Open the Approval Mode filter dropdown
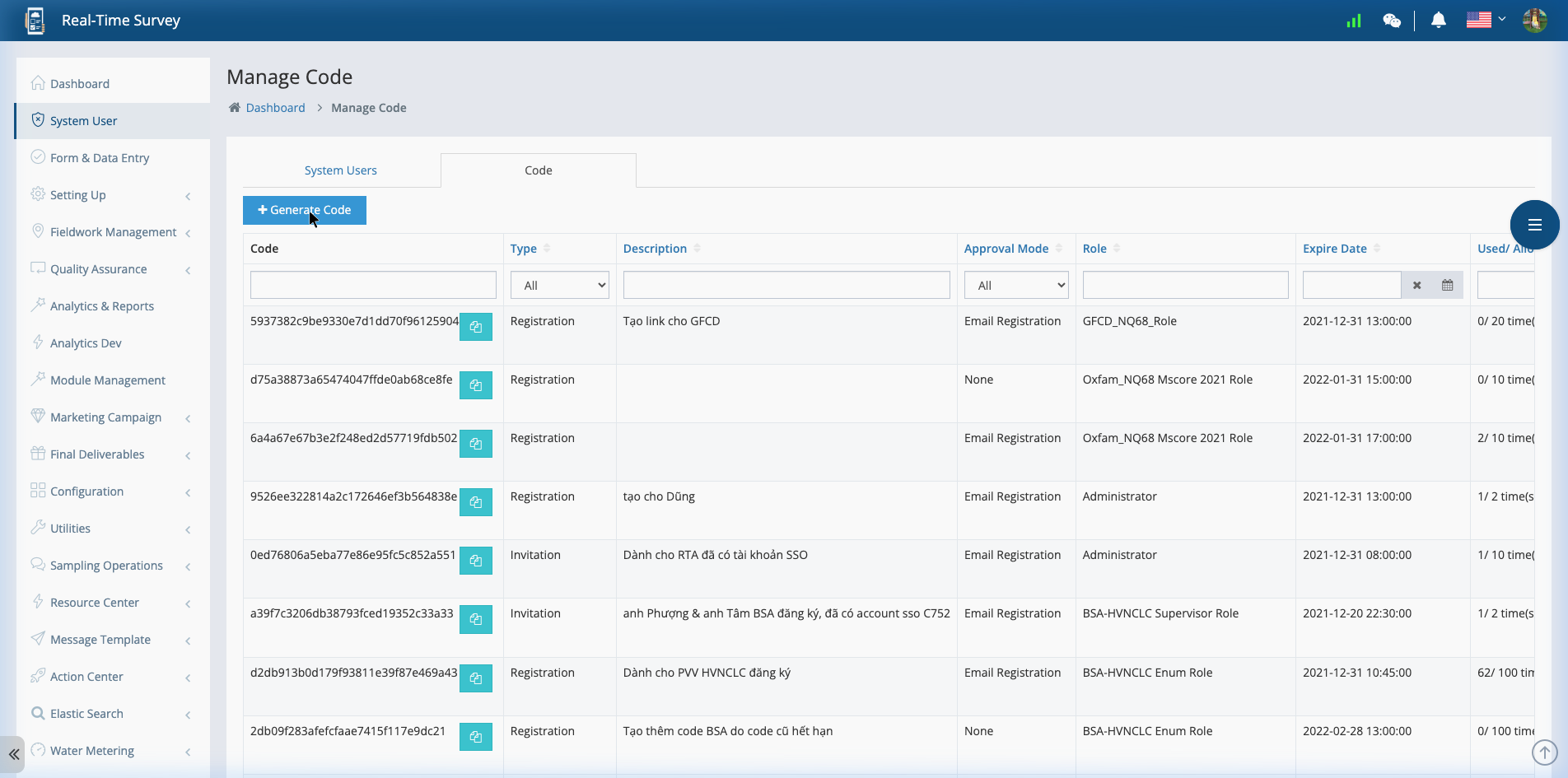This screenshot has width=1568, height=778. [x=1015, y=284]
